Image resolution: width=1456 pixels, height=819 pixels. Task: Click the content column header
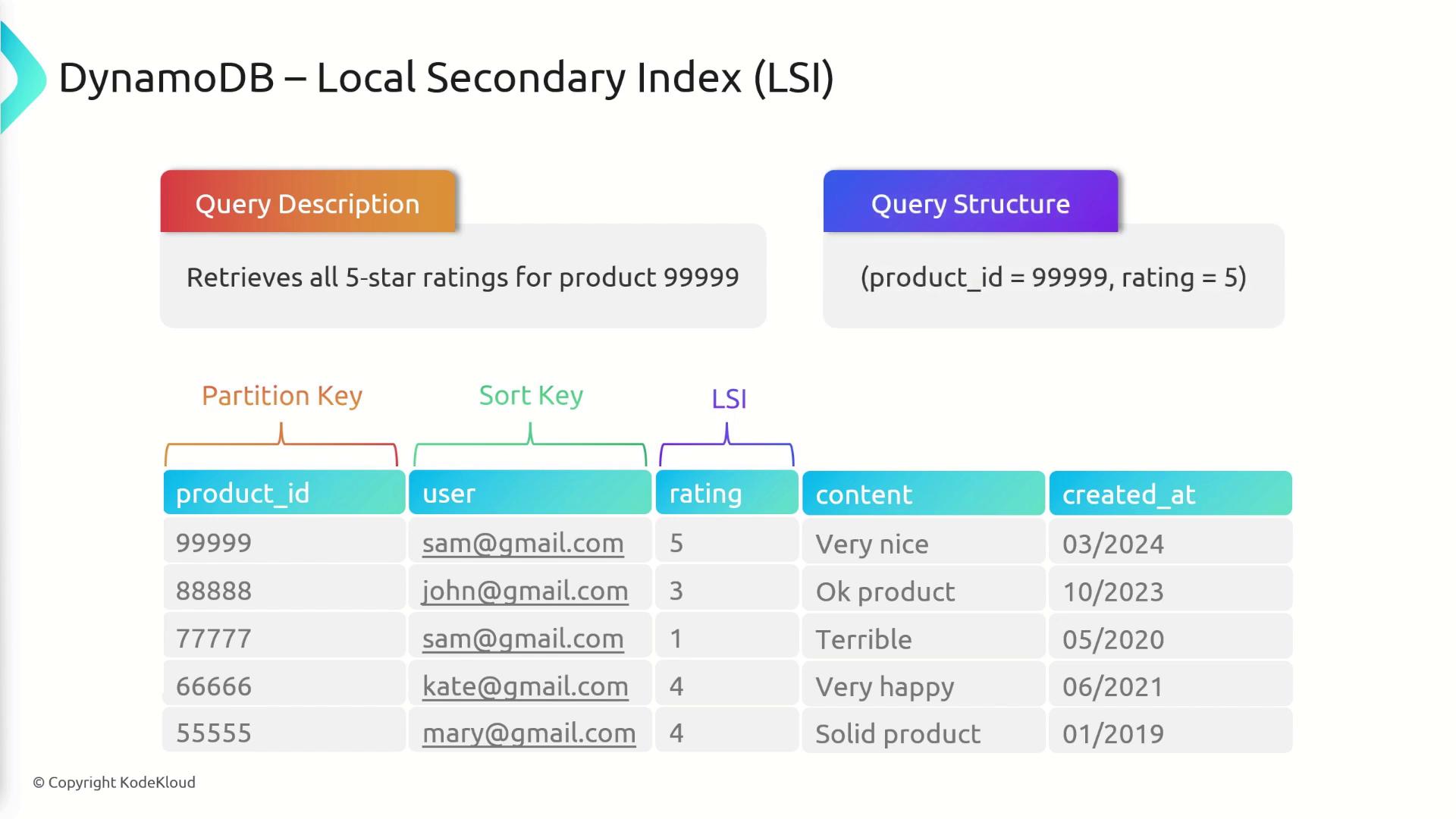click(x=923, y=494)
